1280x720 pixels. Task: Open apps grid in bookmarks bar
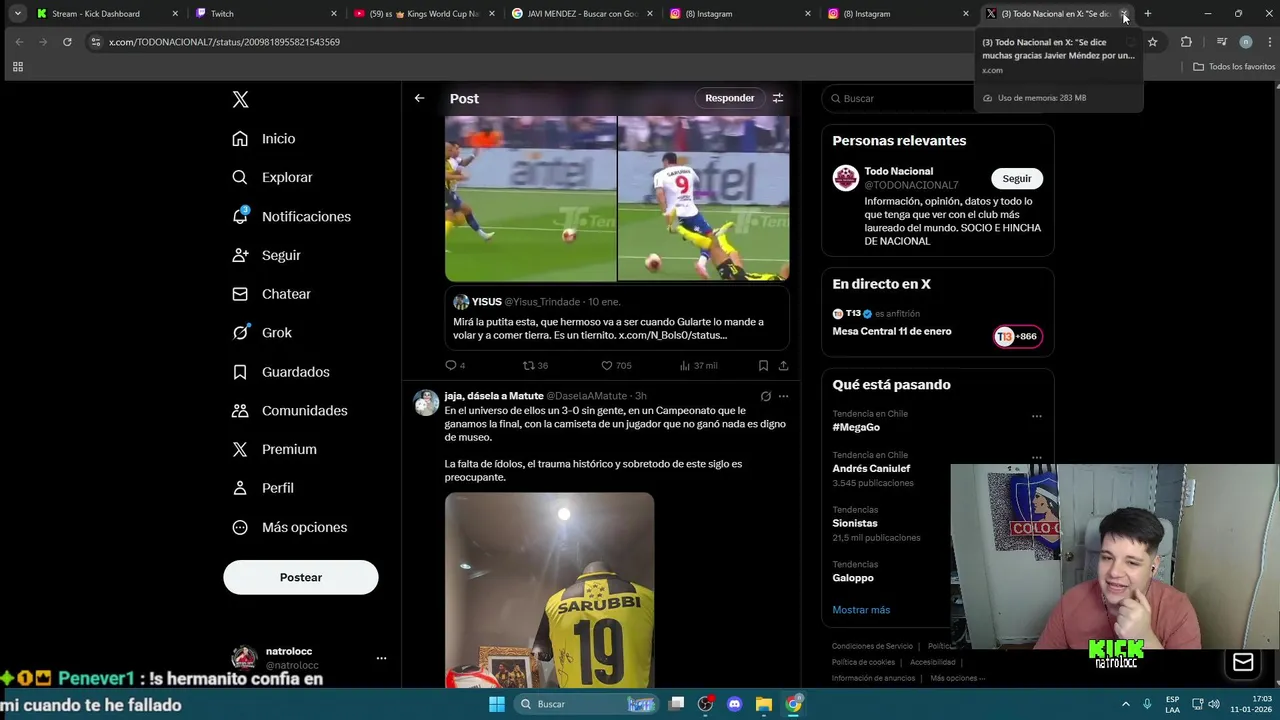click(17, 67)
